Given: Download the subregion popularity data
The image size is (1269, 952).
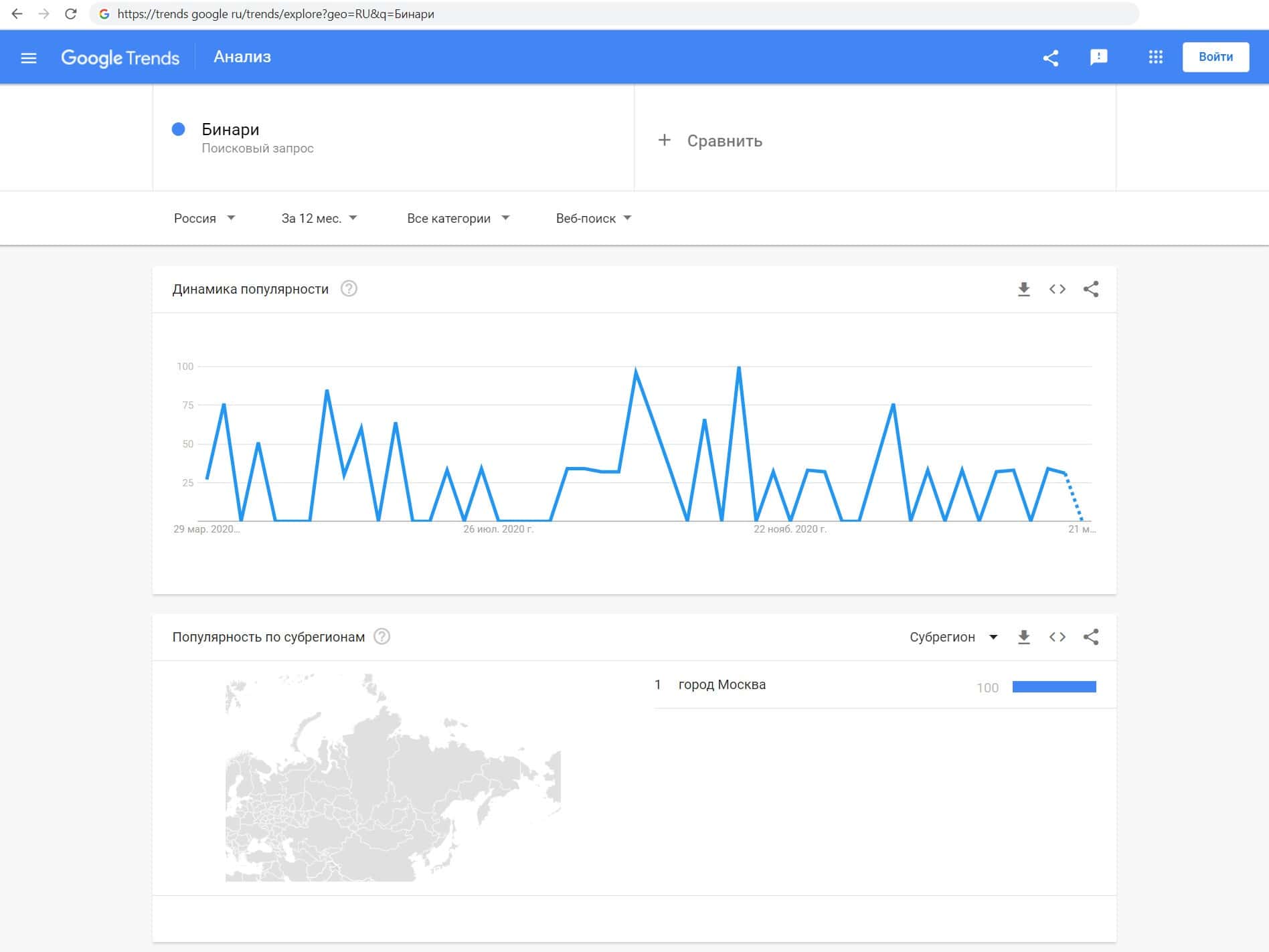Looking at the screenshot, I should tap(1023, 637).
